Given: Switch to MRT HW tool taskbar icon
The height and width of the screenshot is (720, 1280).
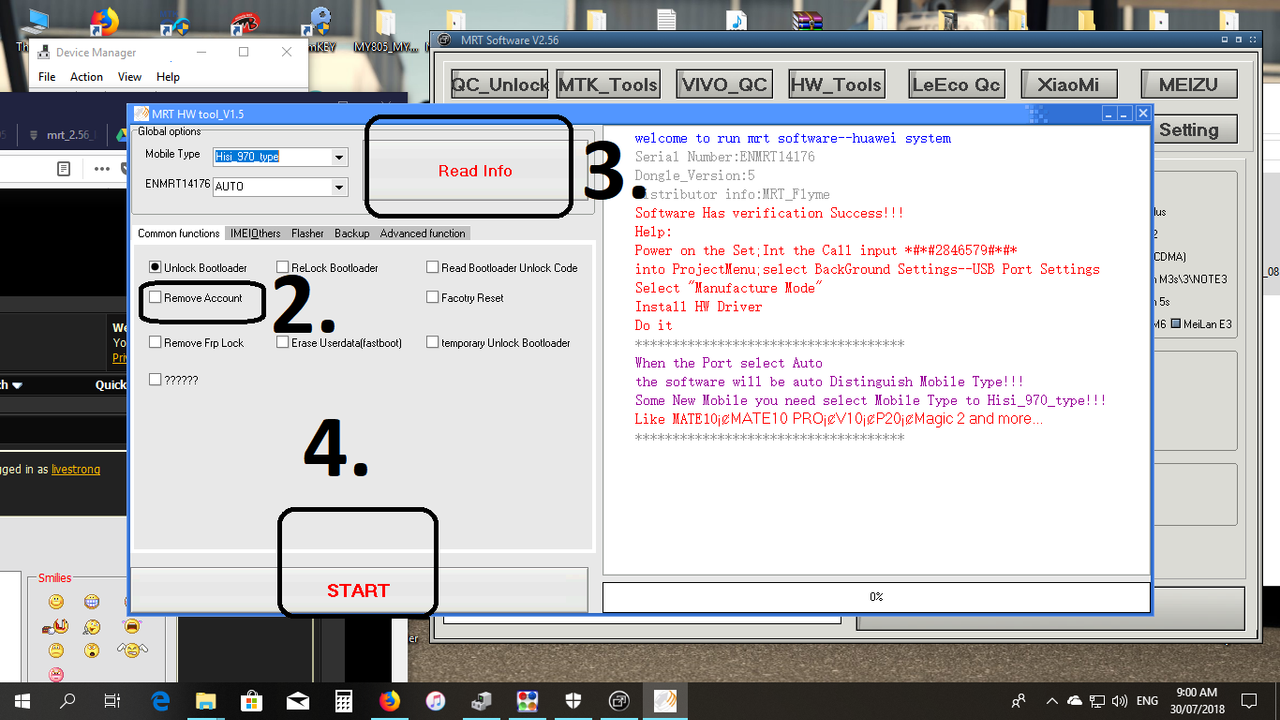Looking at the screenshot, I should pos(665,700).
